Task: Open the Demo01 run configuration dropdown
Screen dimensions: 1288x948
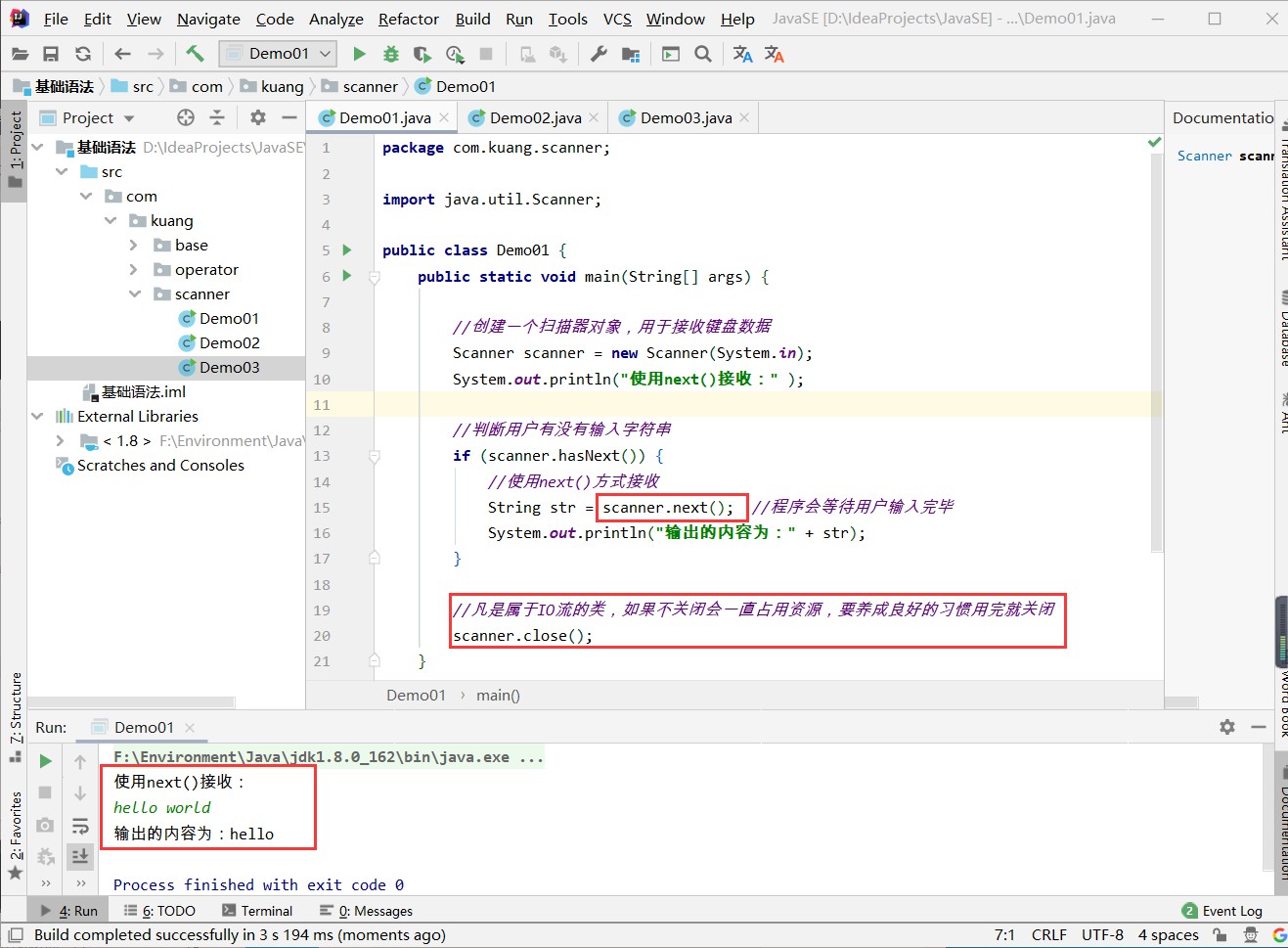Action: [279, 54]
